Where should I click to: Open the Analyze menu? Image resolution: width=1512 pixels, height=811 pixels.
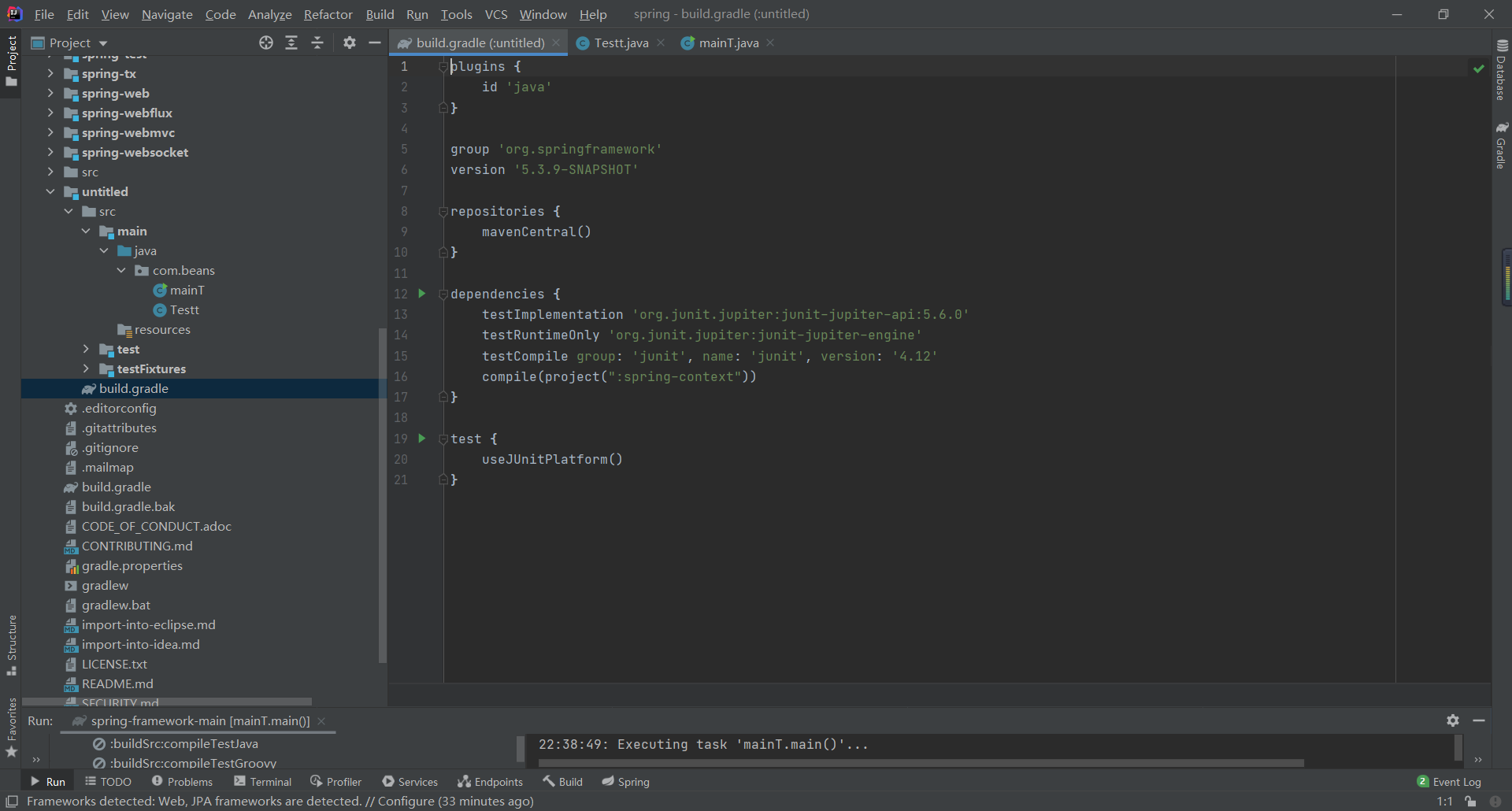(x=270, y=14)
